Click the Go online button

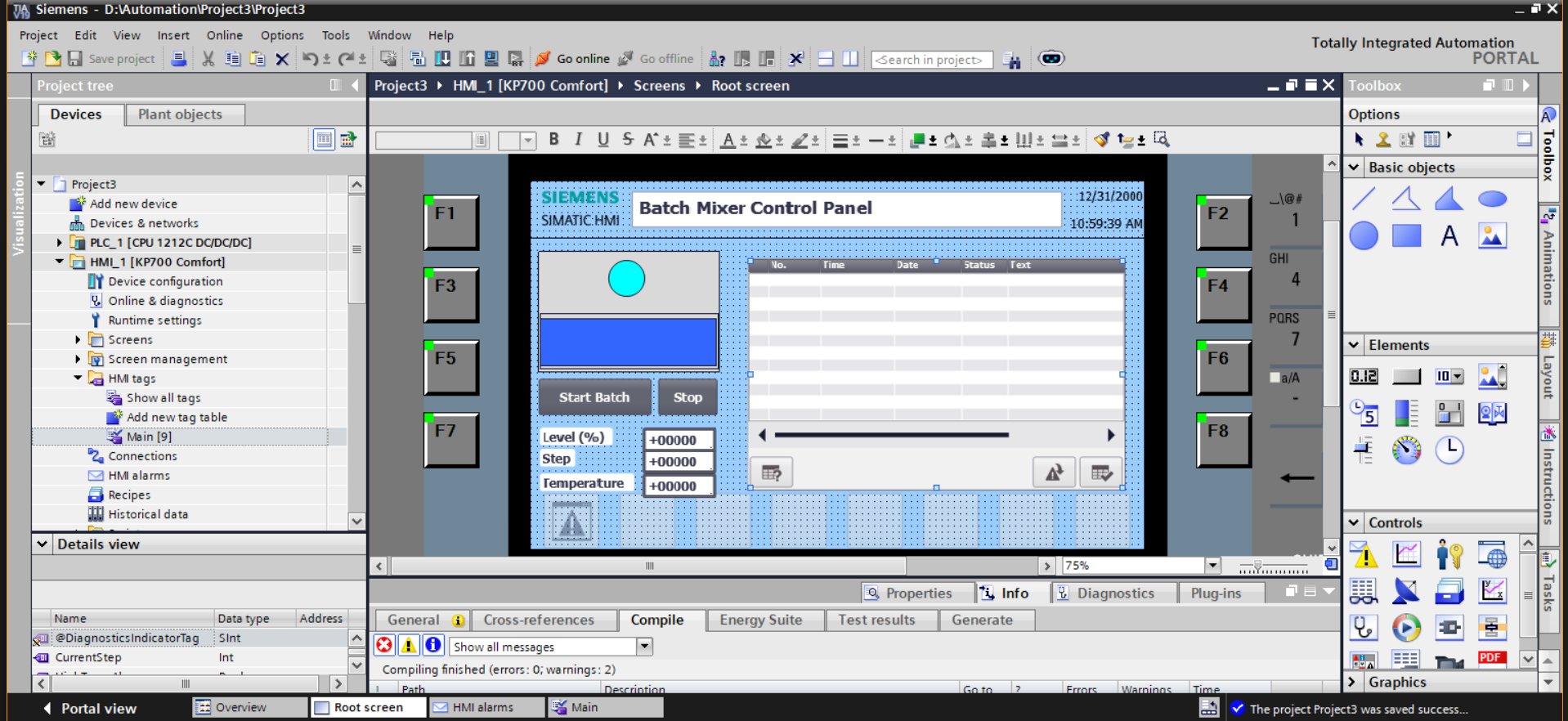click(572, 59)
